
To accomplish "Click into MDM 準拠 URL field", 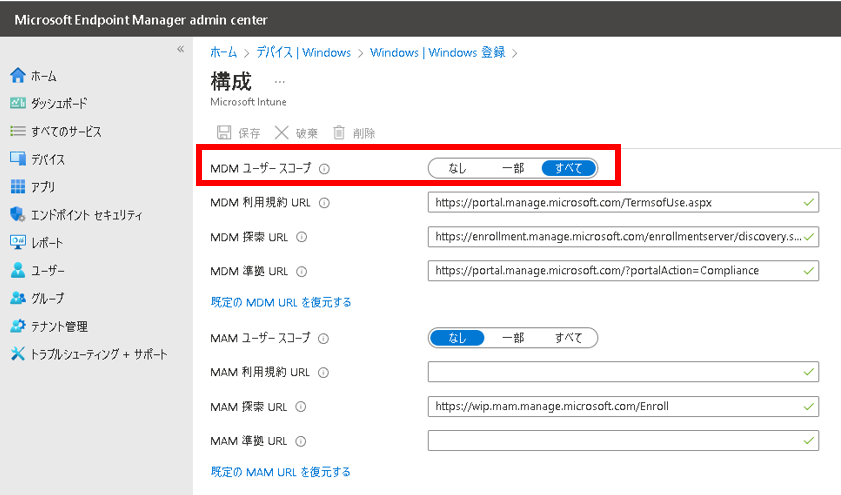I will pyautogui.click(x=623, y=271).
